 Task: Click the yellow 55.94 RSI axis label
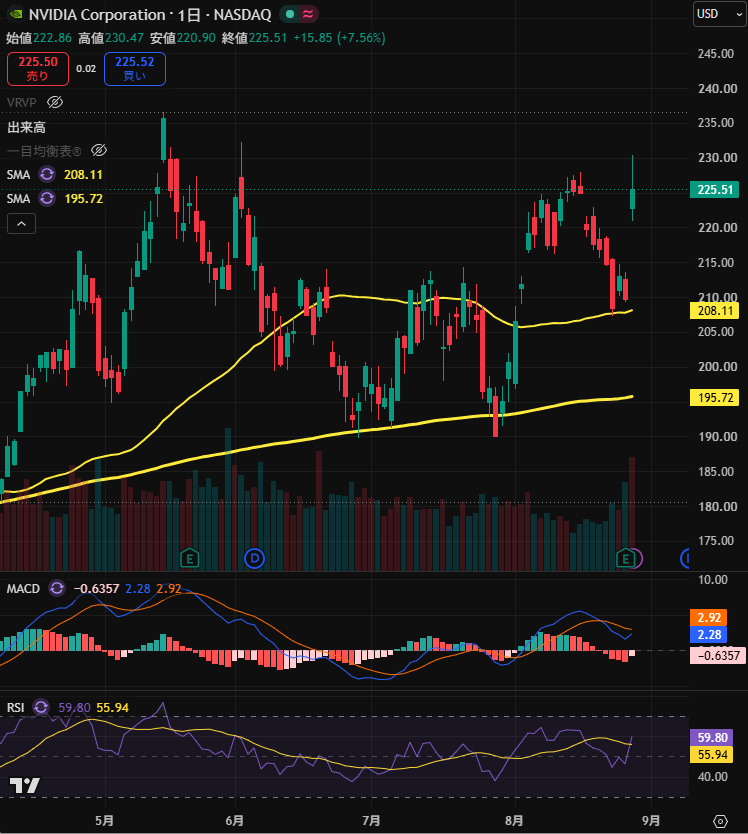[x=712, y=754]
